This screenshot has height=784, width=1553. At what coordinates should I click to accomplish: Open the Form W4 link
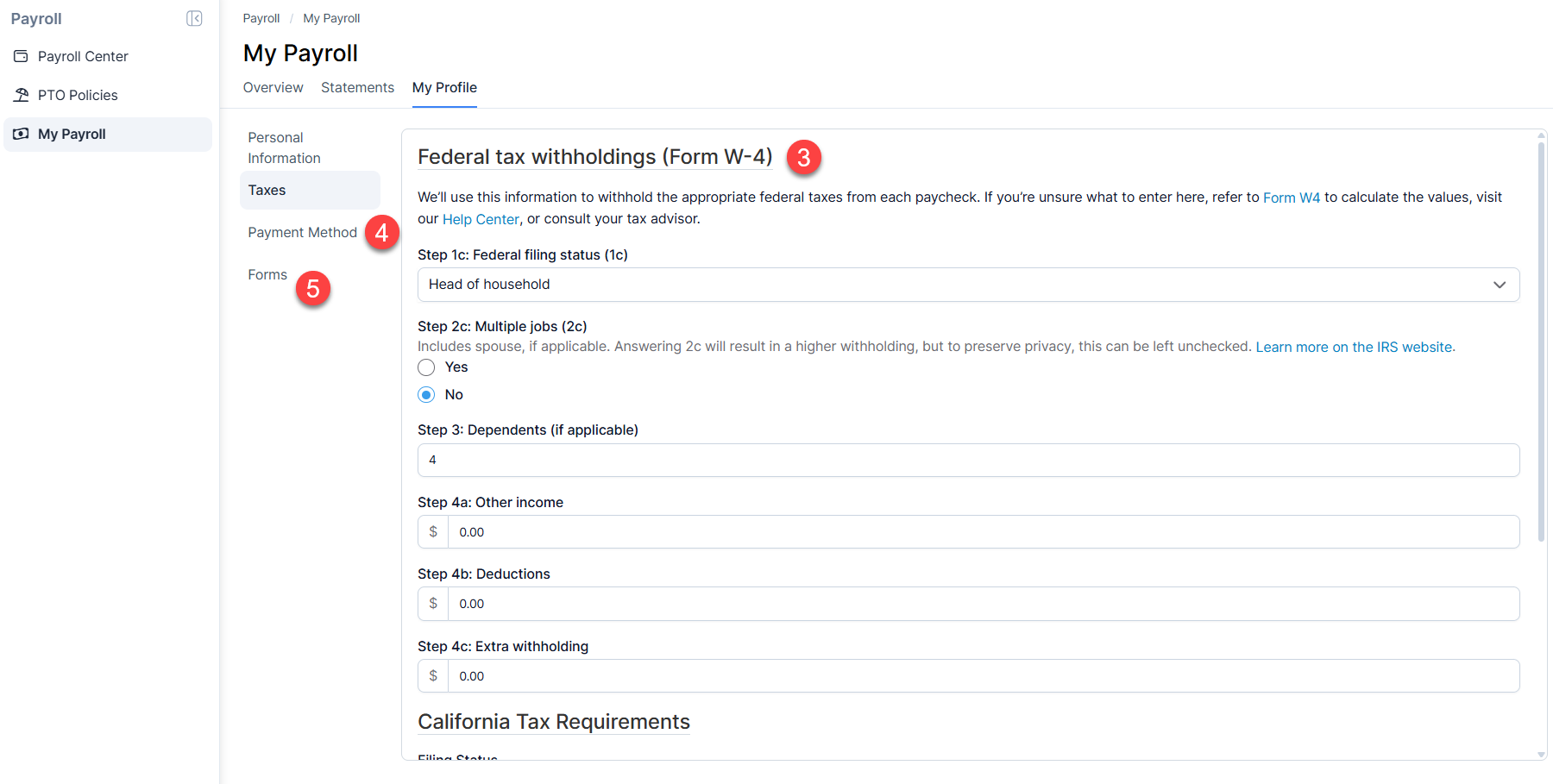coord(1291,197)
